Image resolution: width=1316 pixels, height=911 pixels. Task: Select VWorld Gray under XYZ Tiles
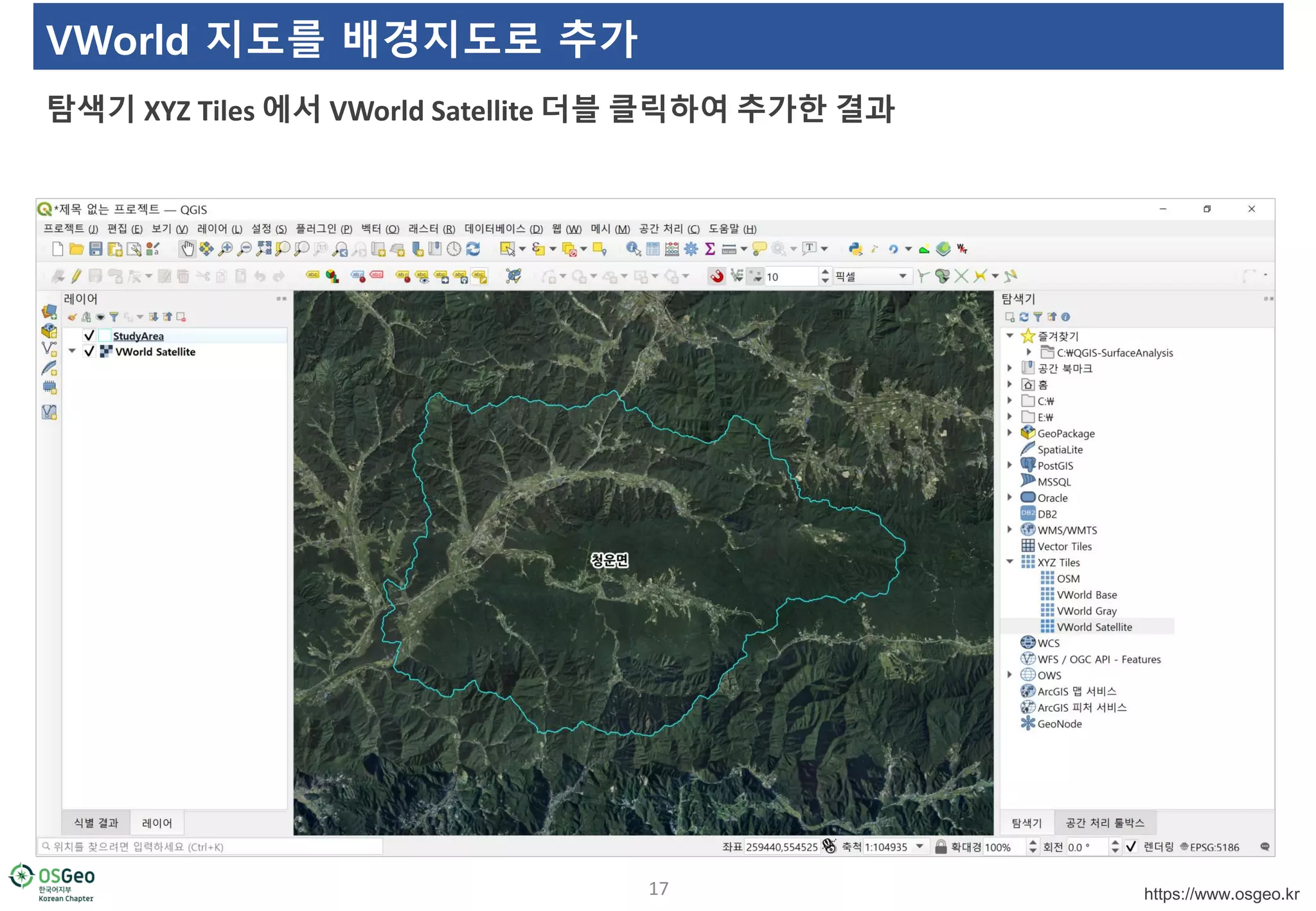tap(1087, 611)
